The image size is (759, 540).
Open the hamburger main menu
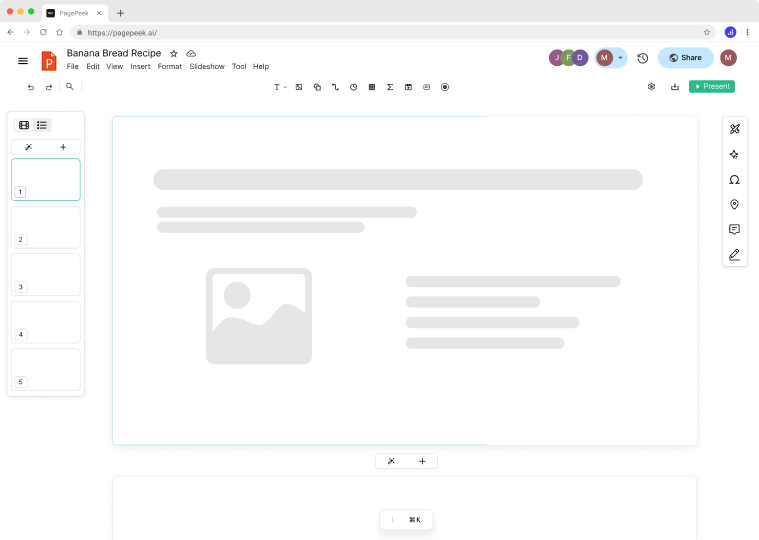click(23, 61)
